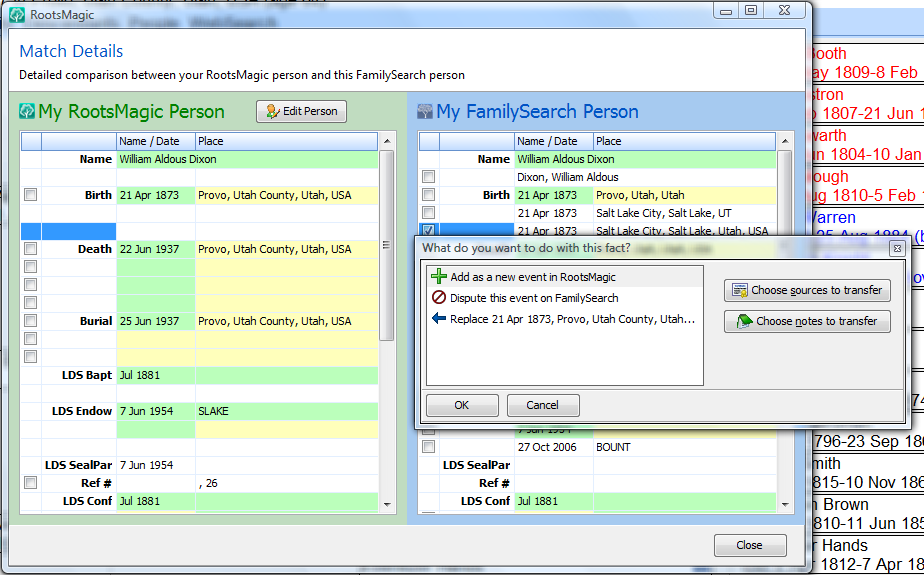Click the FamilySearch Name / Date column header
This screenshot has height=575, width=924.
pyautogui.click(x=554, y=141)
